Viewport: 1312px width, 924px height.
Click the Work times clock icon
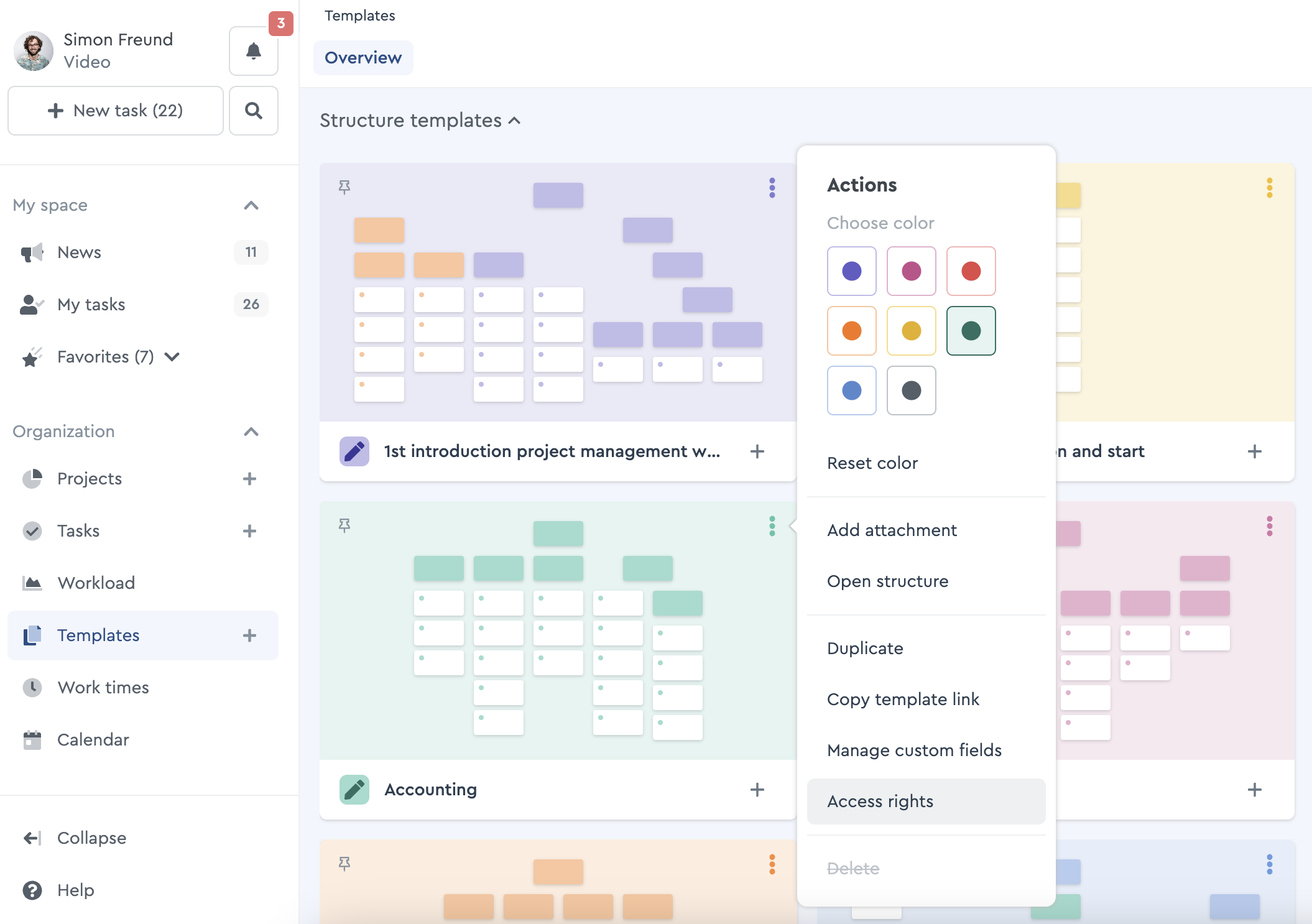(x=32, y=688)
